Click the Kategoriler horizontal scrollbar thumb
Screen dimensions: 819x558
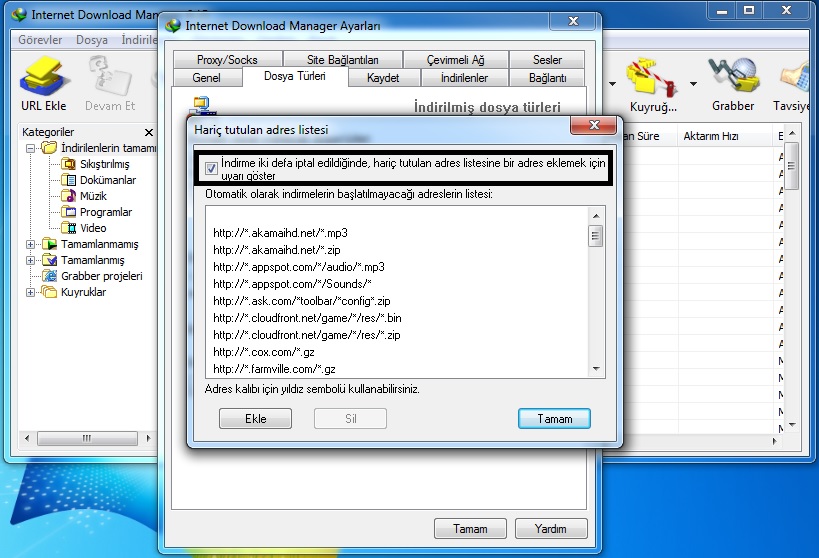pyautogui.click(x=87, y=438)
